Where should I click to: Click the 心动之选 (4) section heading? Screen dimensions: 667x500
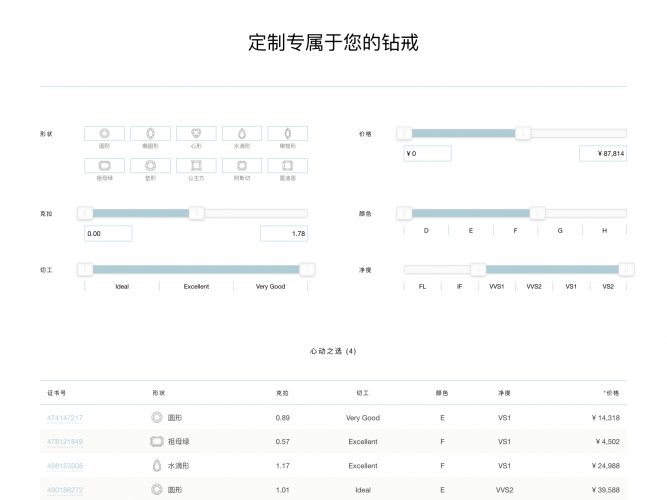(x=333, y=351)
